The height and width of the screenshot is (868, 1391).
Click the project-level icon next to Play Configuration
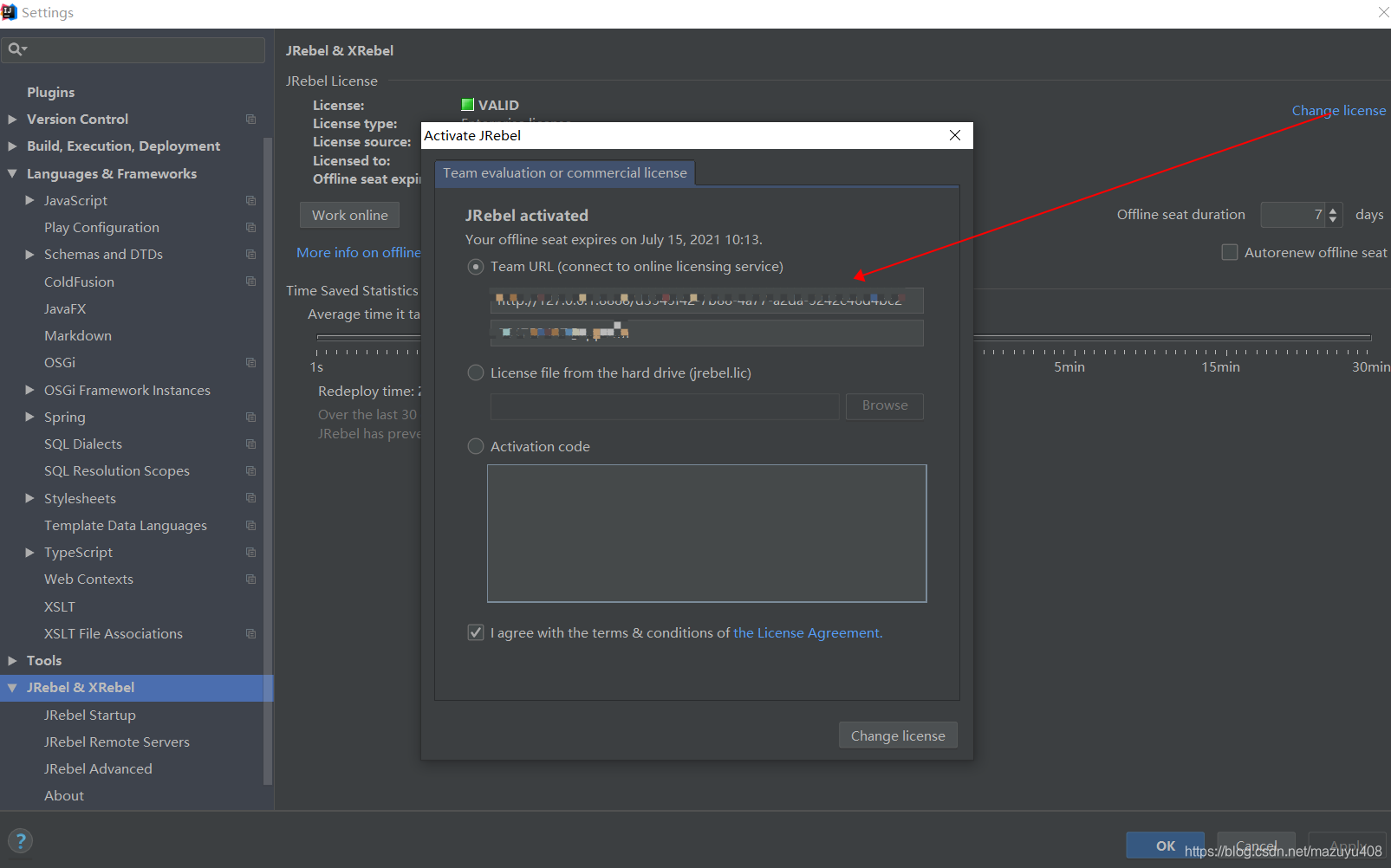pos(250,227)
